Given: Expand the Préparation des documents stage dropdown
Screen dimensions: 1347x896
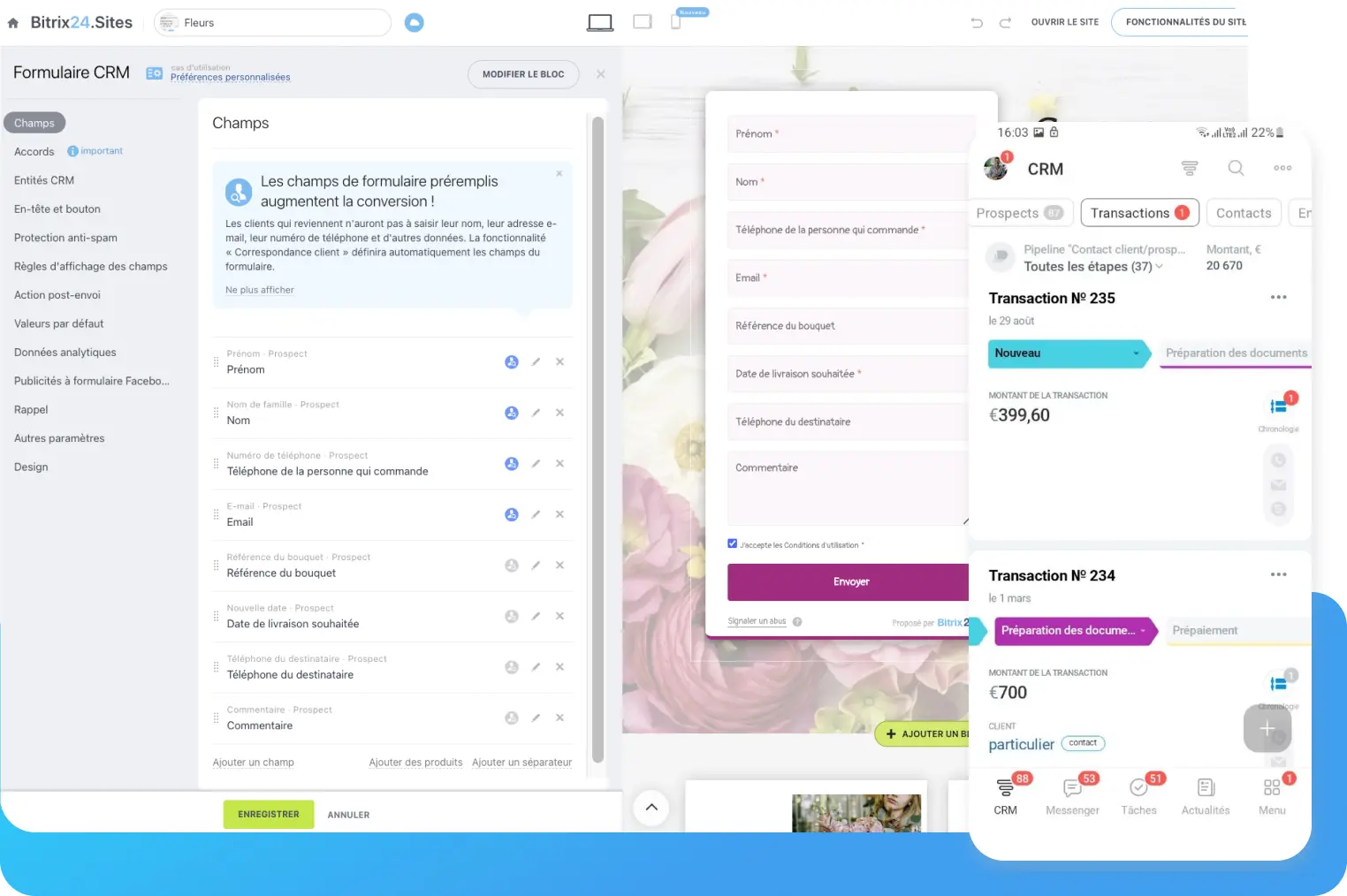Looking at the screenshot, I should click(x=1143, y=631).
